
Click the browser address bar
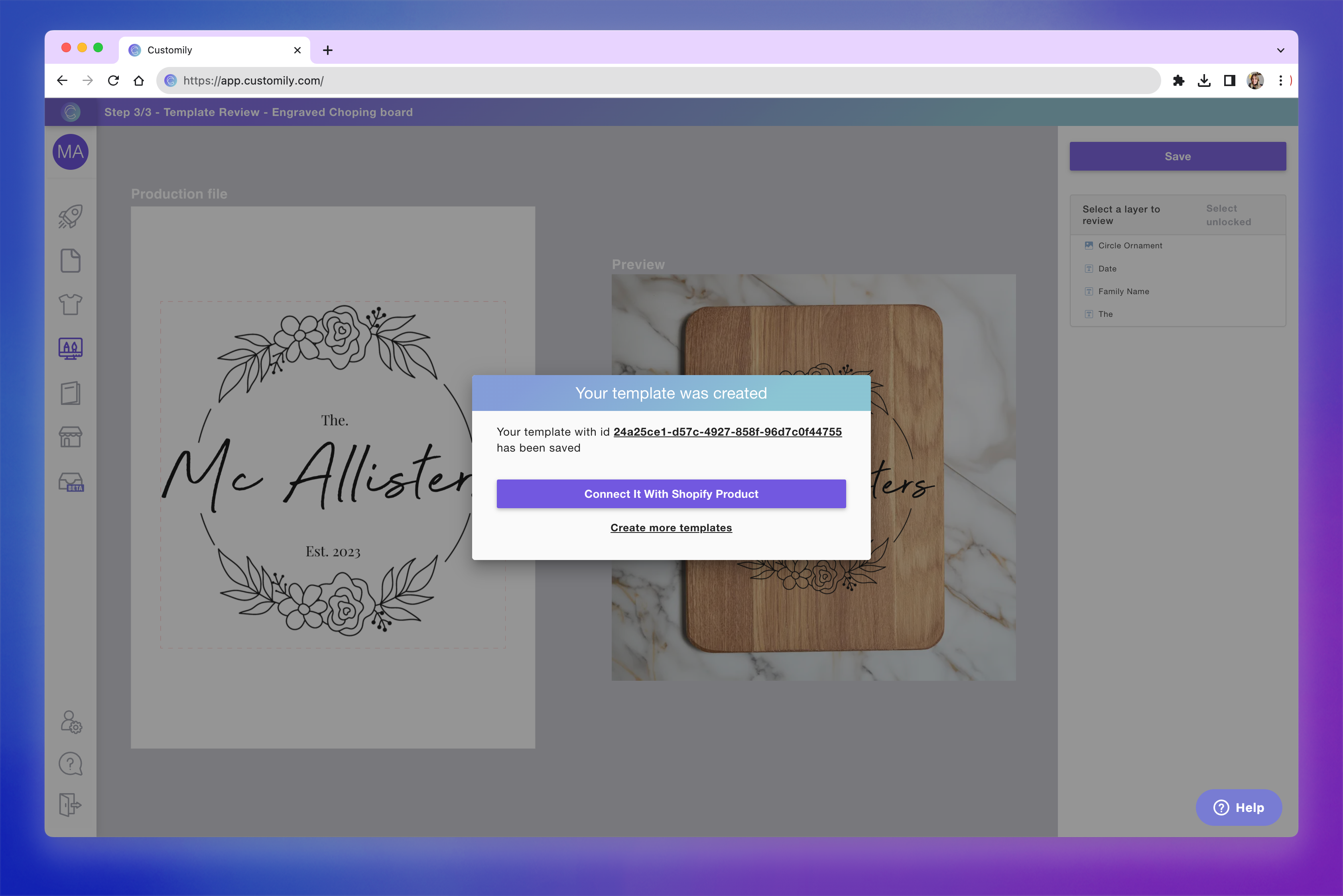click(x=658, y=81)
